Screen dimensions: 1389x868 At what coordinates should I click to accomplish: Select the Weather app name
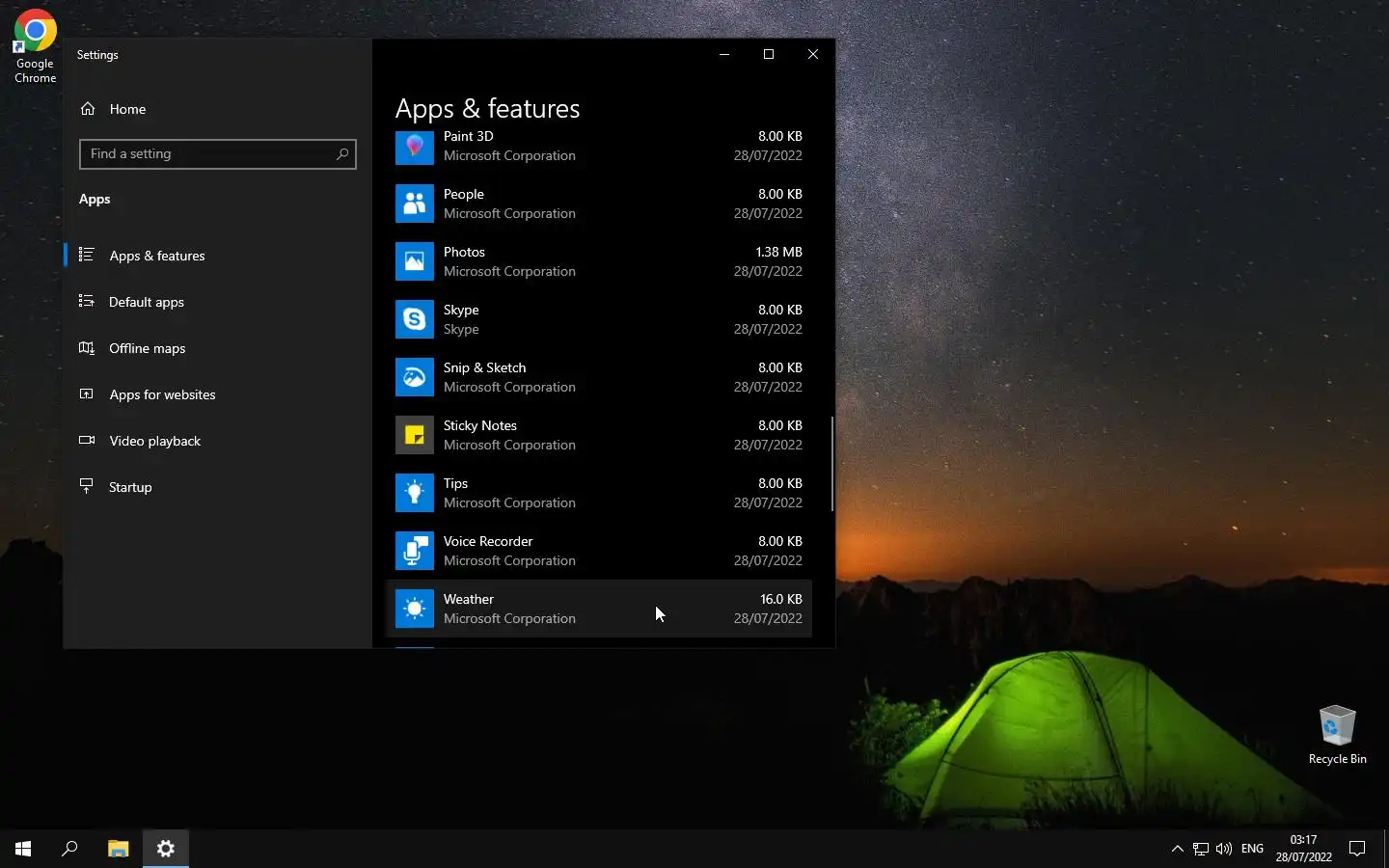tap(469, 599)
